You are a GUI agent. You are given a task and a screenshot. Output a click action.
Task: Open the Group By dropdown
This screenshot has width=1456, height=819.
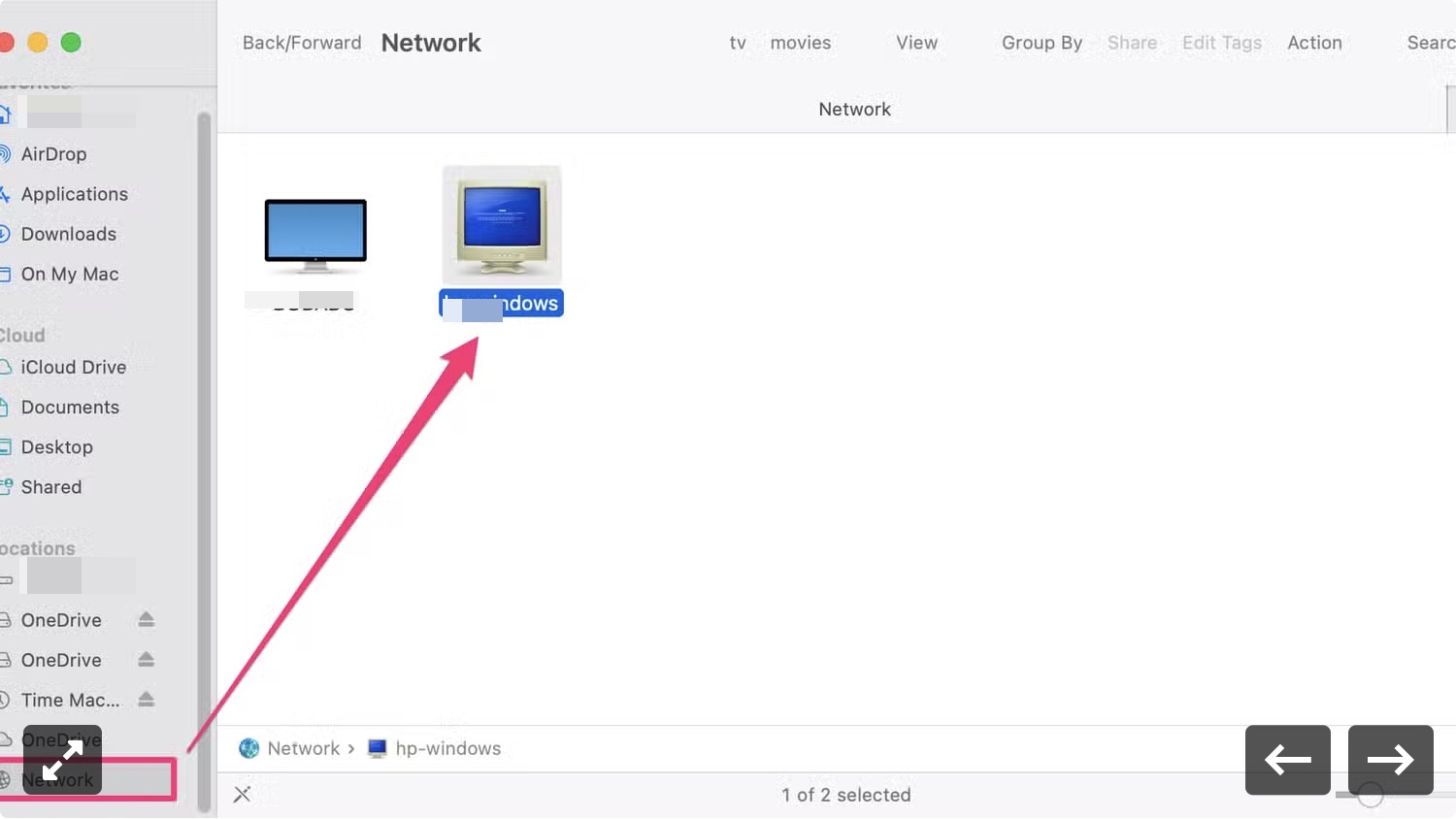pos(1042,43)
